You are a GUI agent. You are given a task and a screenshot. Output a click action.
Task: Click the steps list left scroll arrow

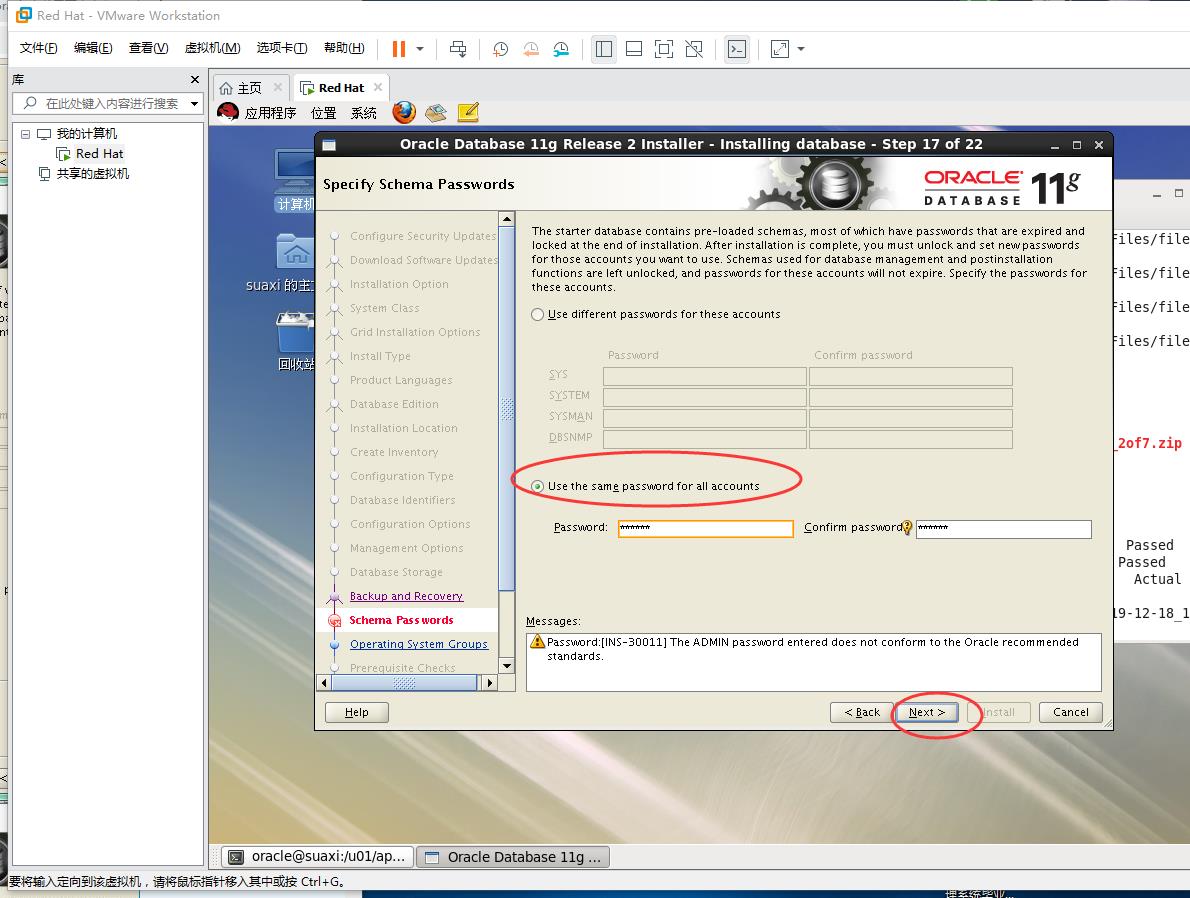click(x=325, y=683)
